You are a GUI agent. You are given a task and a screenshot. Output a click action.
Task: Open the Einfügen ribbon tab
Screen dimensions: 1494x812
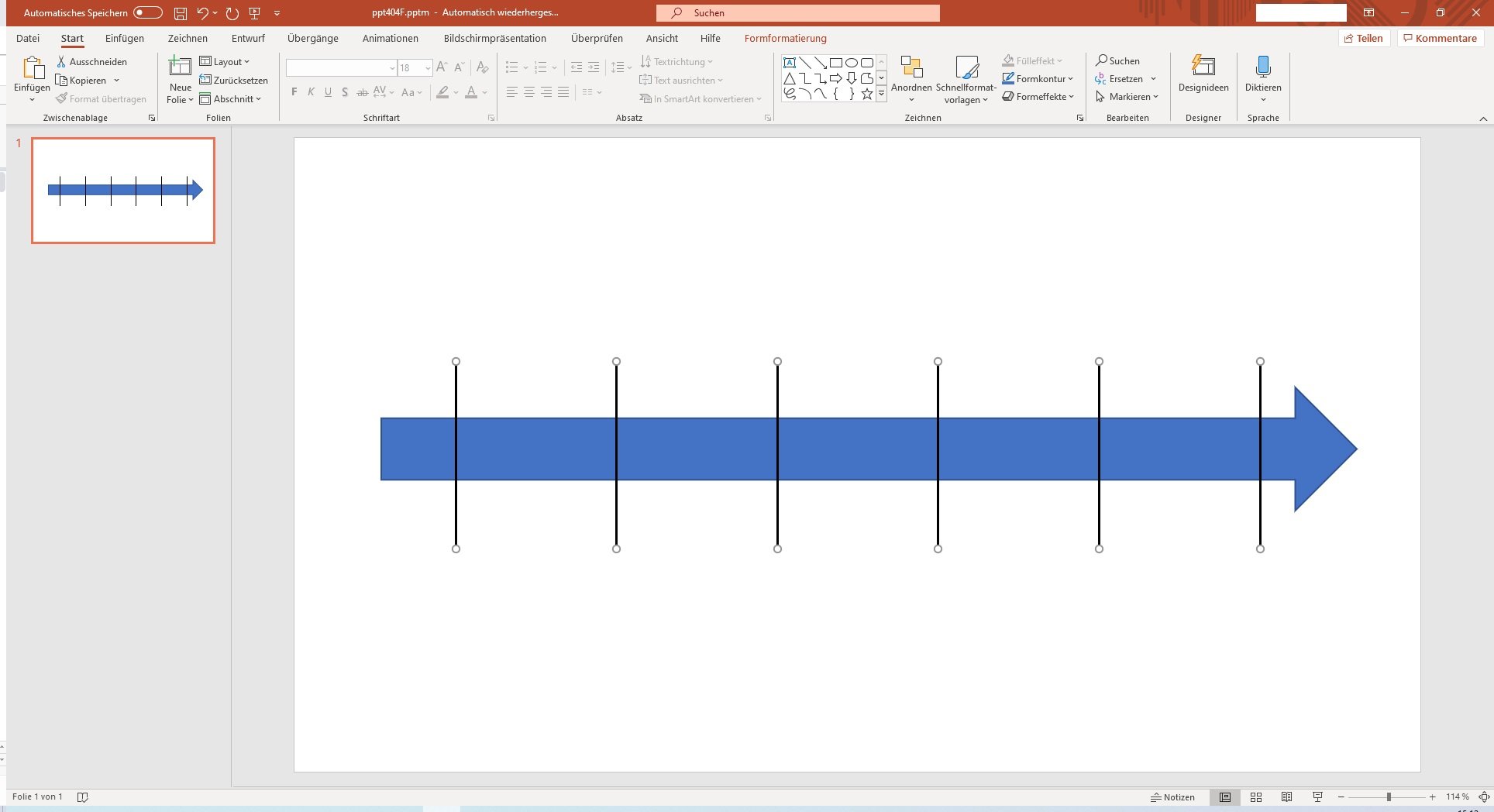[125, 38]
